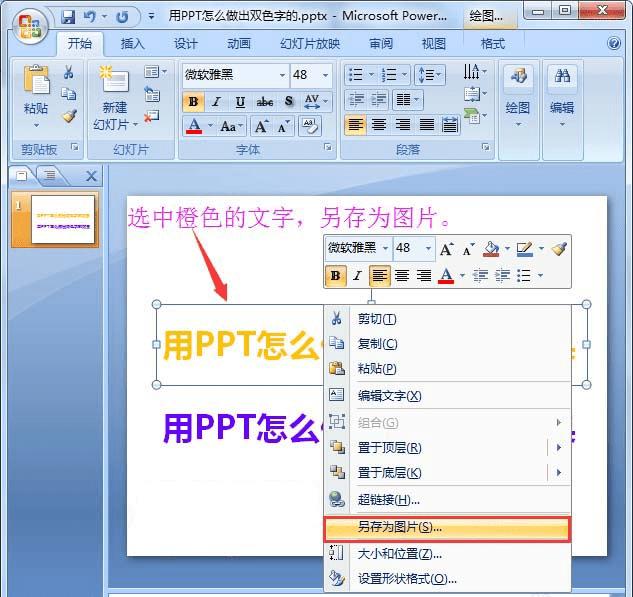Select 剪切(T) in context menu
The image size is (633, 597).
(x=447, y=319)
